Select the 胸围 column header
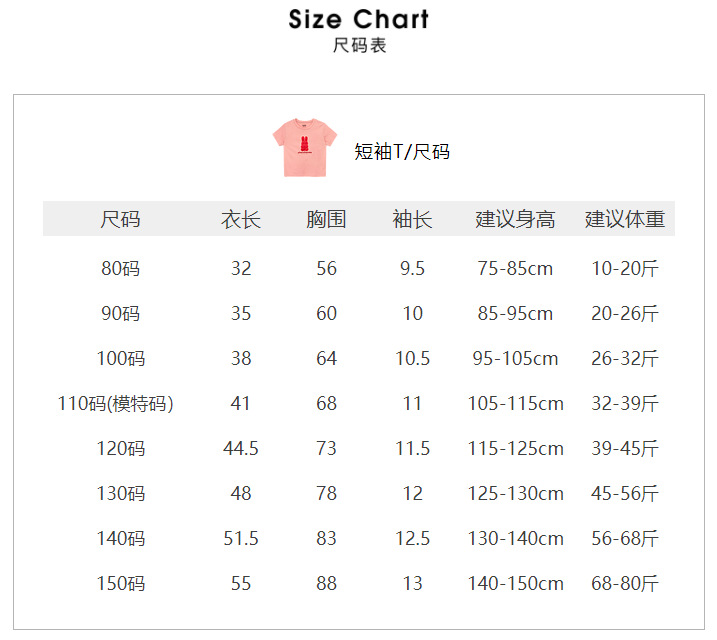 point(326,219)
